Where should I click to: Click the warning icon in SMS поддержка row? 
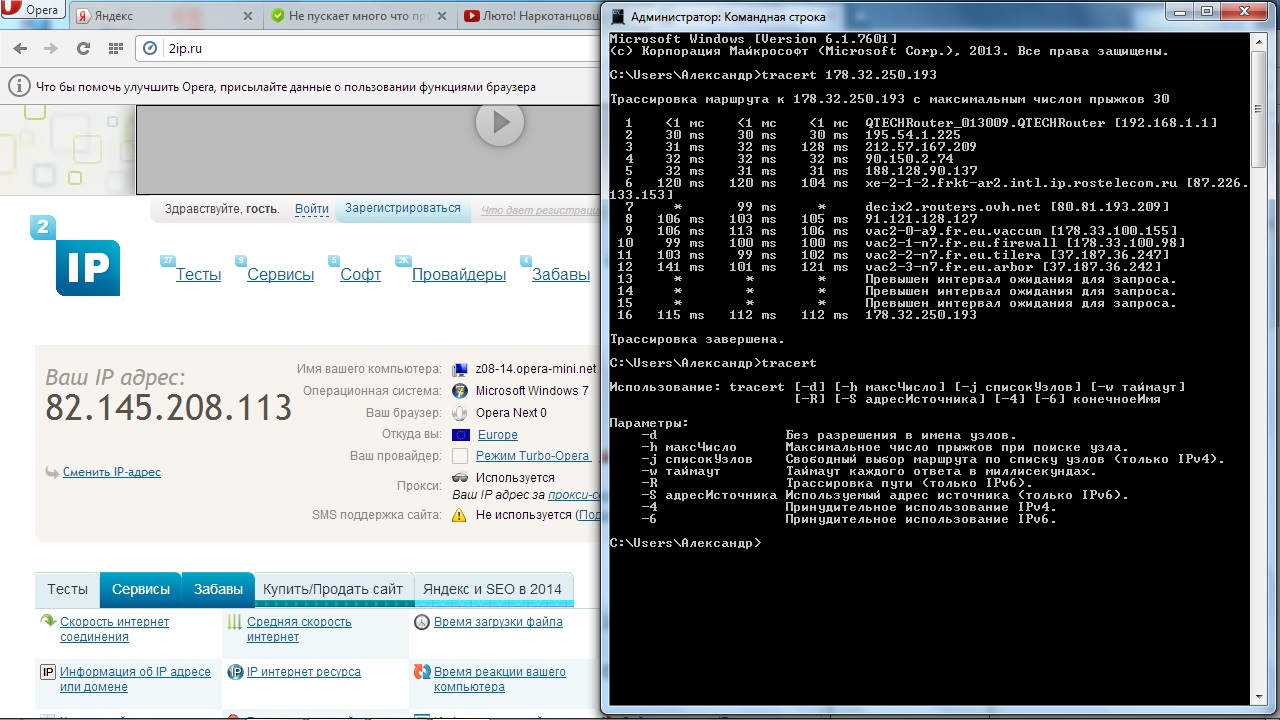point(460,515)
